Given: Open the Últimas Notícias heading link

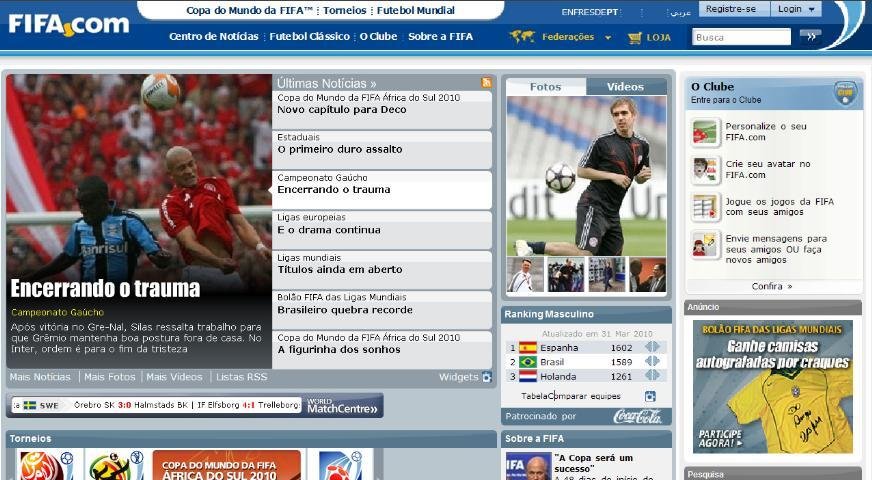Looking at the screenshot, I should tap(326, 83).
